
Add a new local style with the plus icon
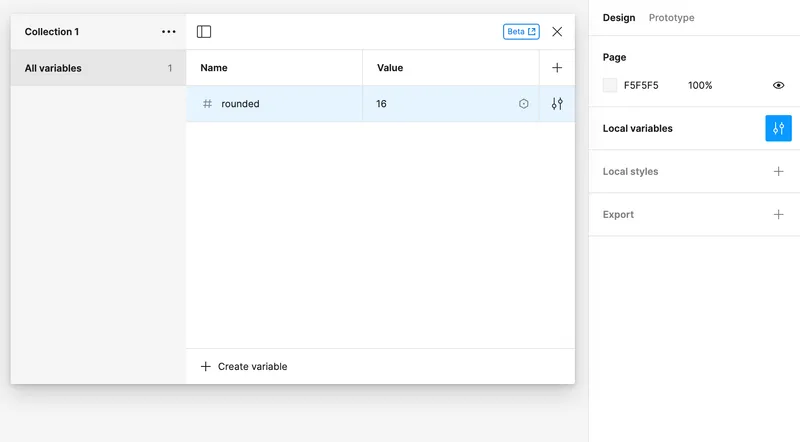point(778,171)
